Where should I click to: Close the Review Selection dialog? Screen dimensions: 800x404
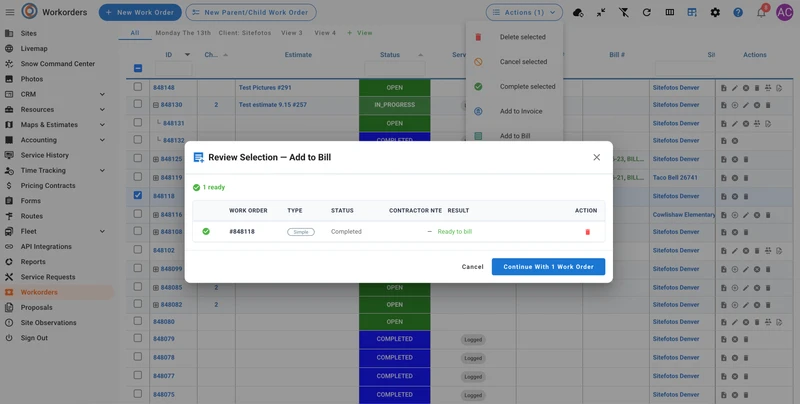tap(596, 157)
